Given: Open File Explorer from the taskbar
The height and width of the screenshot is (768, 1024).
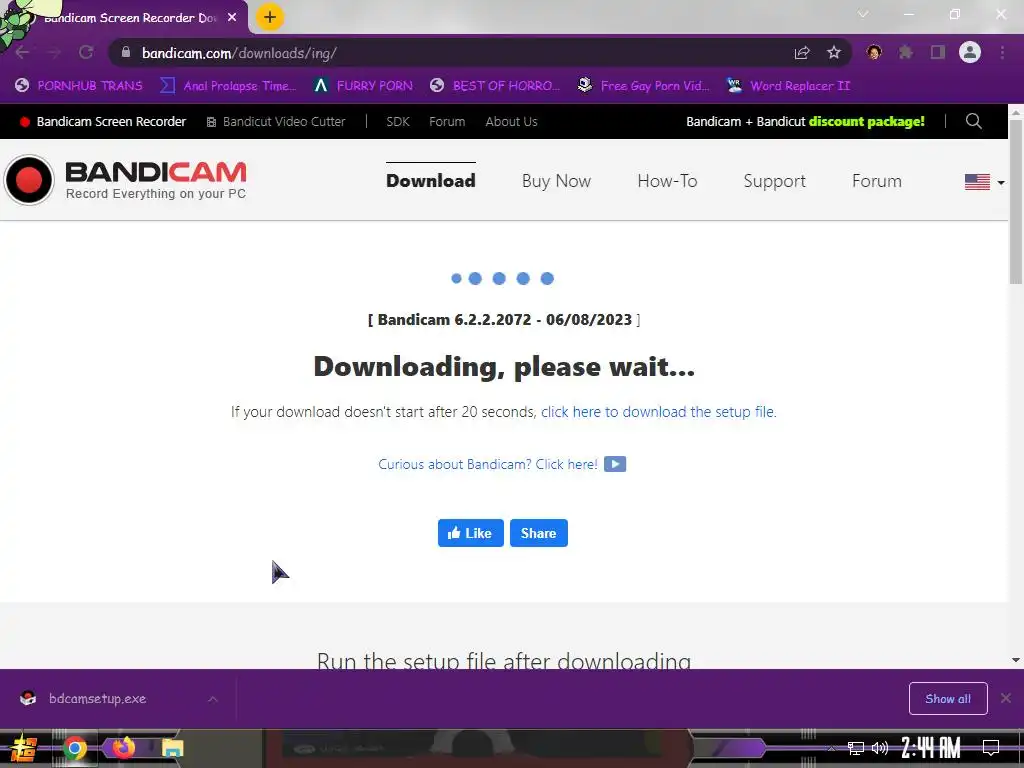Looking at the screenshot, I should 172,748.
